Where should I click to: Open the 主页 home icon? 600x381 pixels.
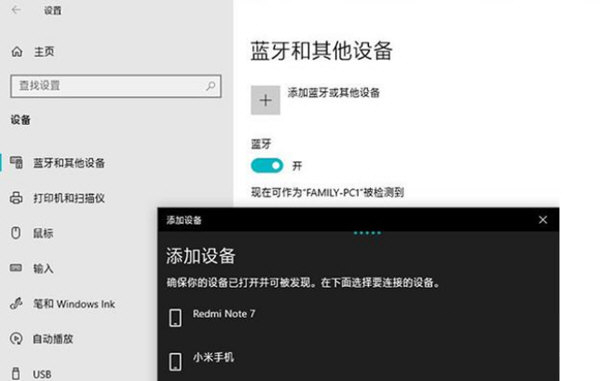tap(17, 51)
